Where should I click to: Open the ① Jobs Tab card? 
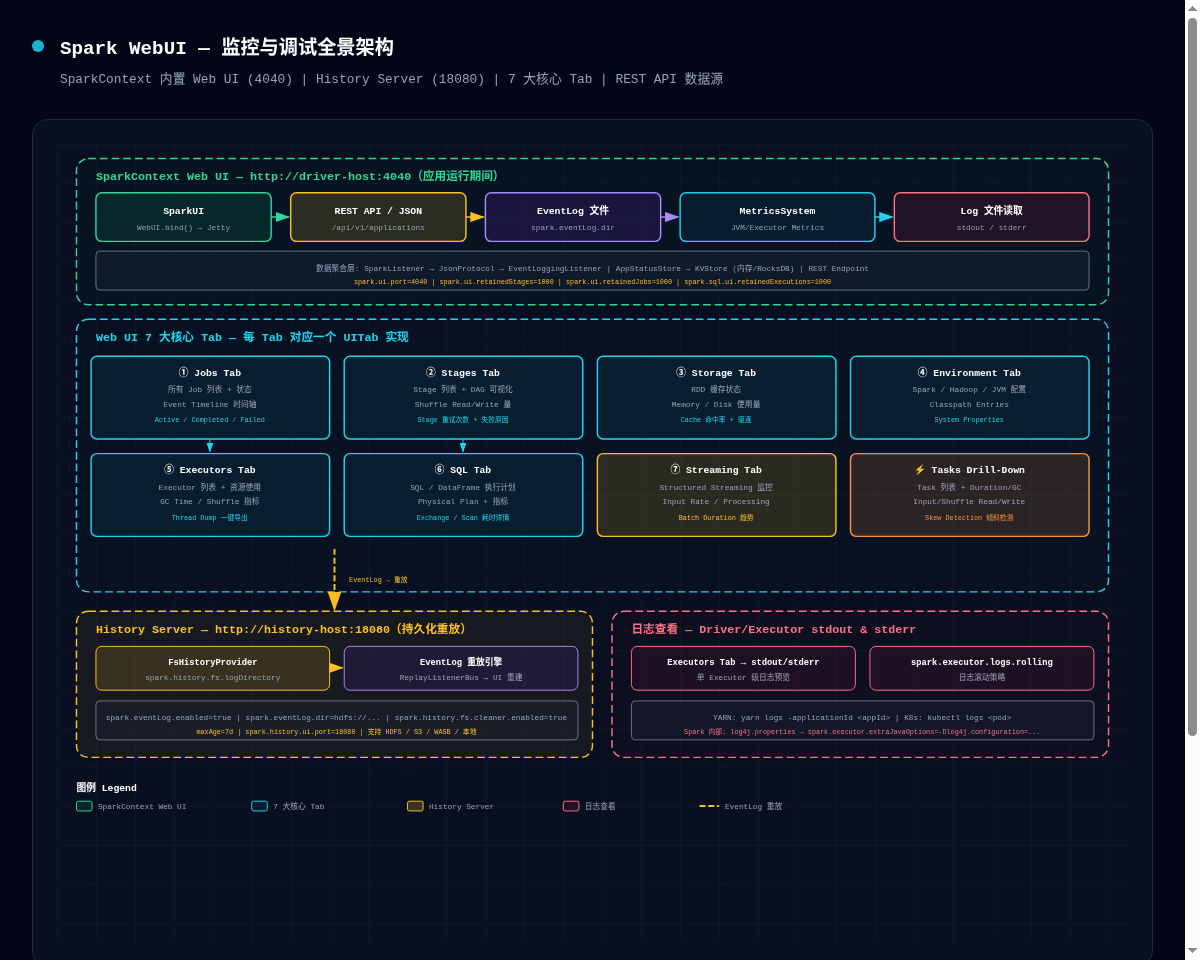click(210, 398)
